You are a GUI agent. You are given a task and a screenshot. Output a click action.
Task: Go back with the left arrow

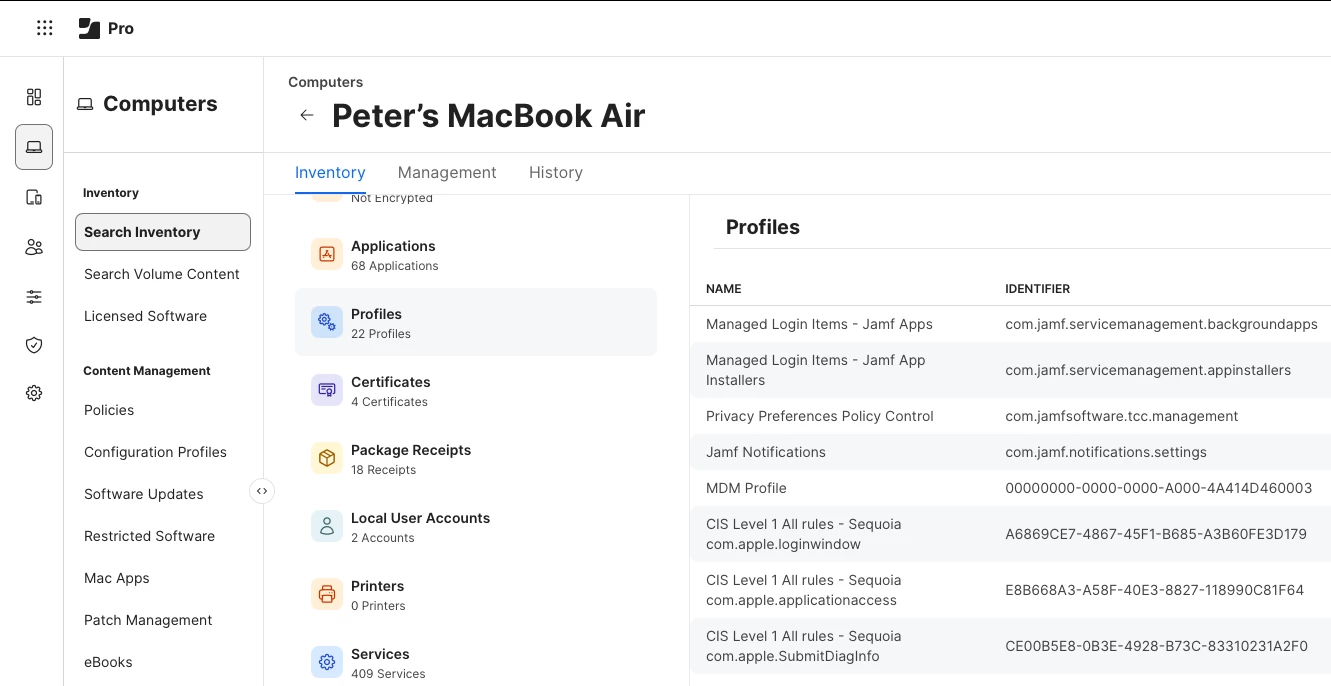click(307, 115)
